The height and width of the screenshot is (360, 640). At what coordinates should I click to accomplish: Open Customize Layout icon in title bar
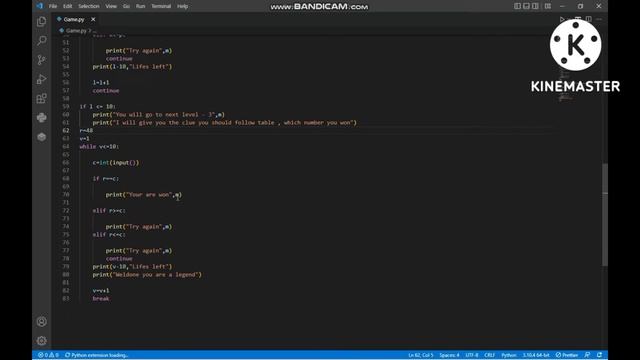[548, 6]
